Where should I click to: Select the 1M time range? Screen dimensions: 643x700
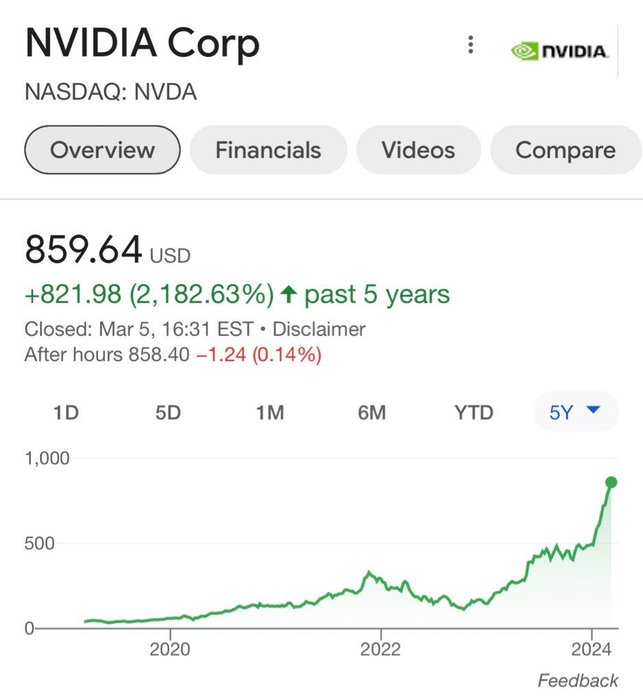[x=270, y=412]
